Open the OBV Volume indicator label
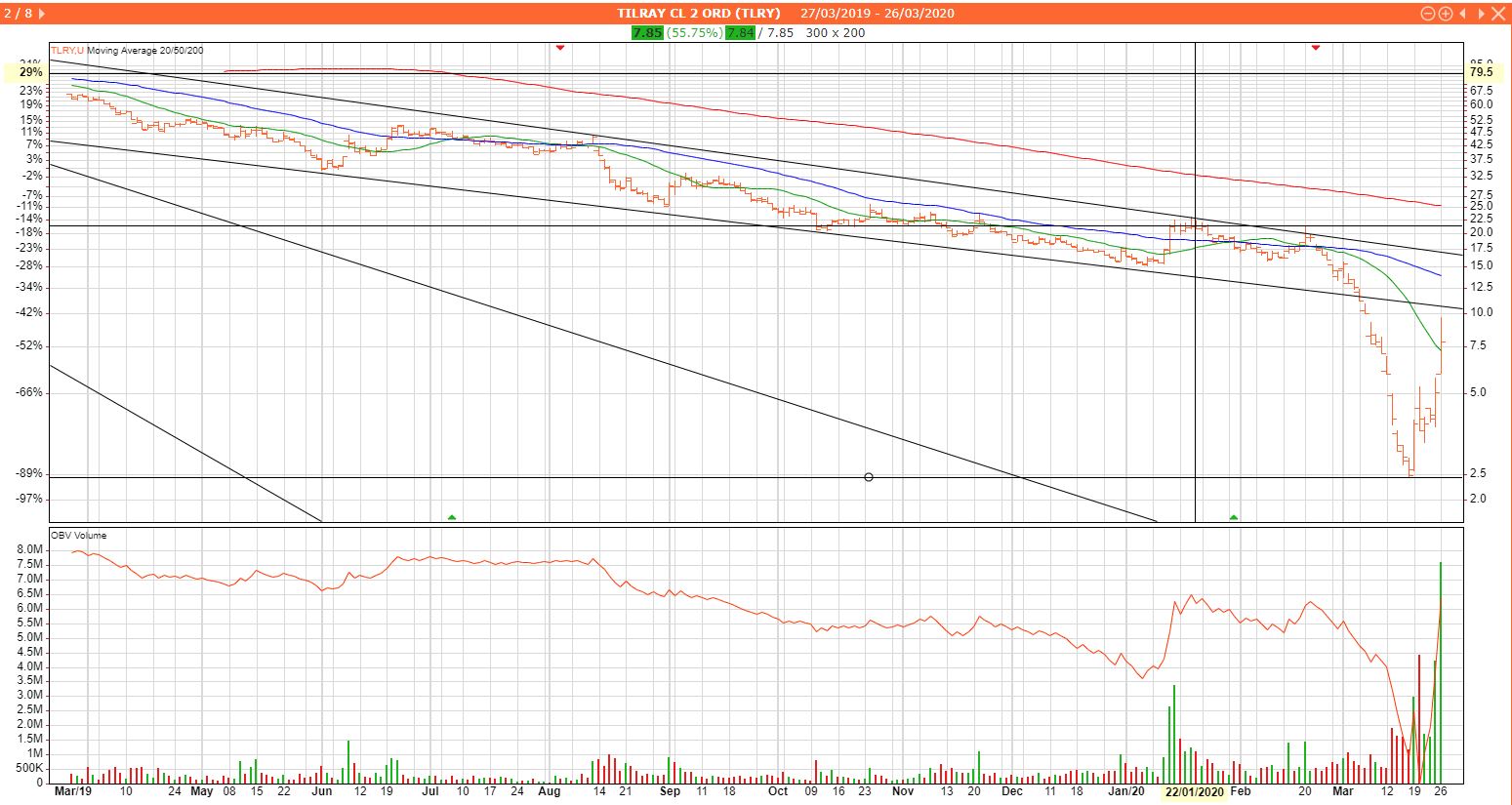The height and width of the screenshot is (805, 1512). (x=80, y=536)
